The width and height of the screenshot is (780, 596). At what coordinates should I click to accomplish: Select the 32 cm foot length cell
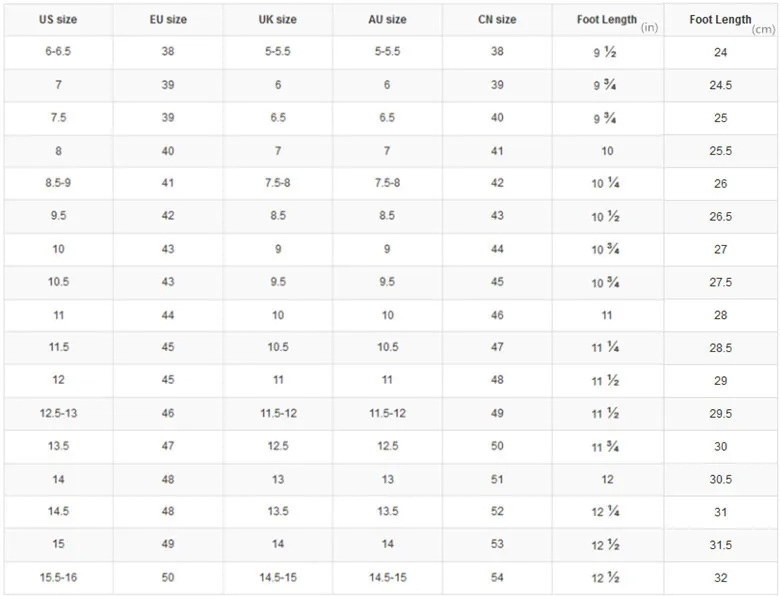[x=721, y=578]
